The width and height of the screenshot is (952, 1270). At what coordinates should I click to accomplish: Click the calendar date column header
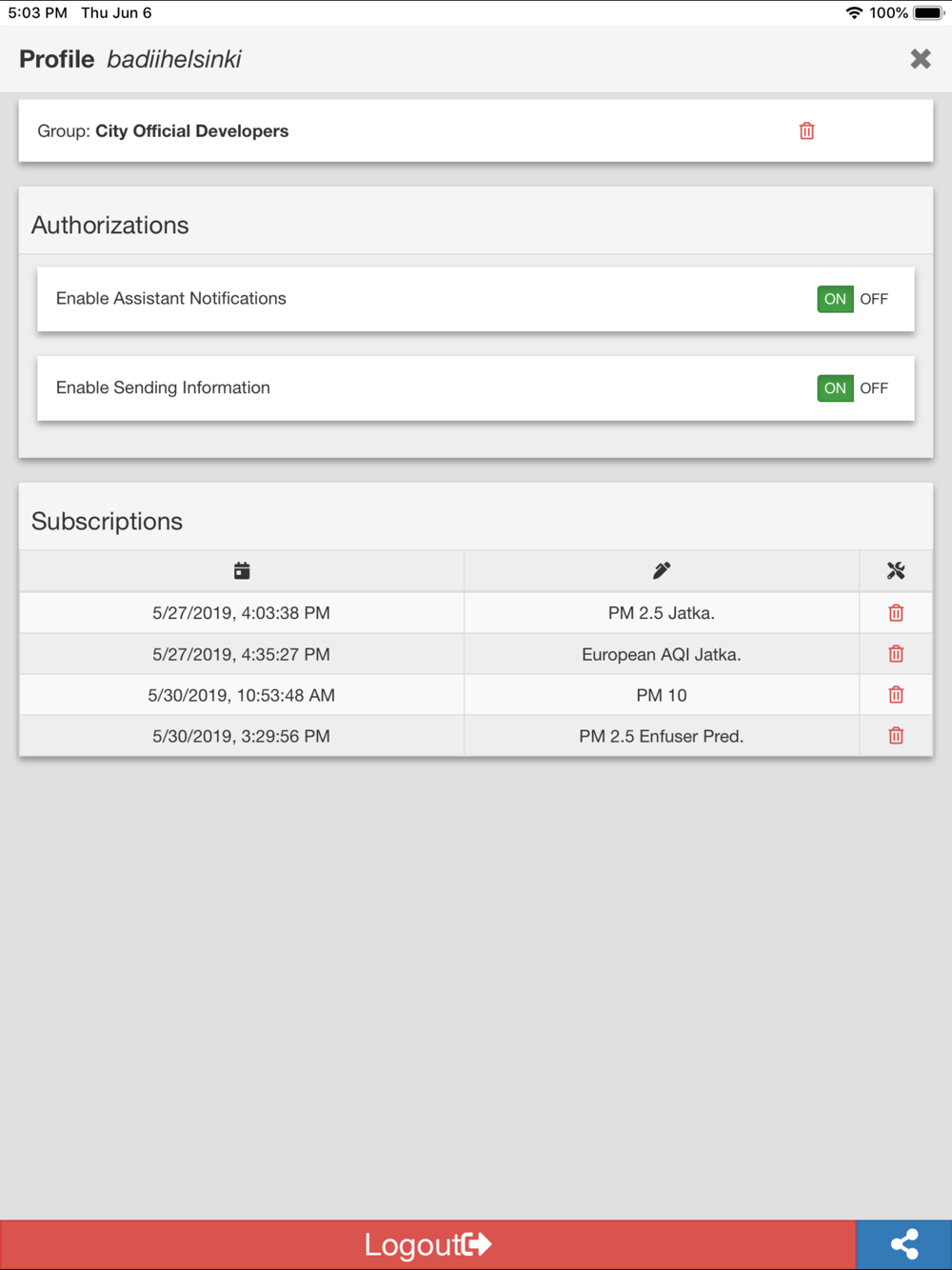tap(242, 571)
